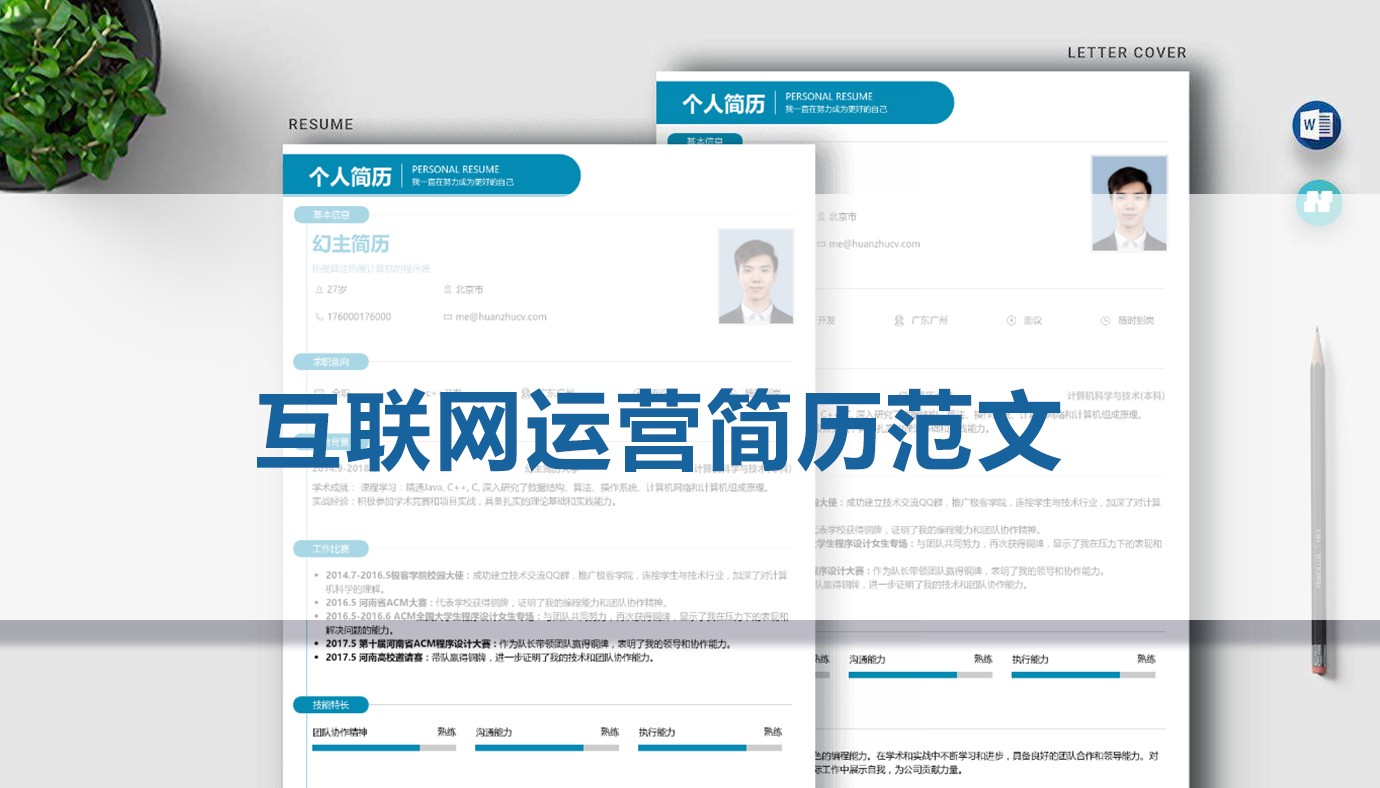Click the 2014.7-2016.5极客学院校园大使 bullet line
The height and width of the screenshot is (788, 1380).
tap(556, 582)
